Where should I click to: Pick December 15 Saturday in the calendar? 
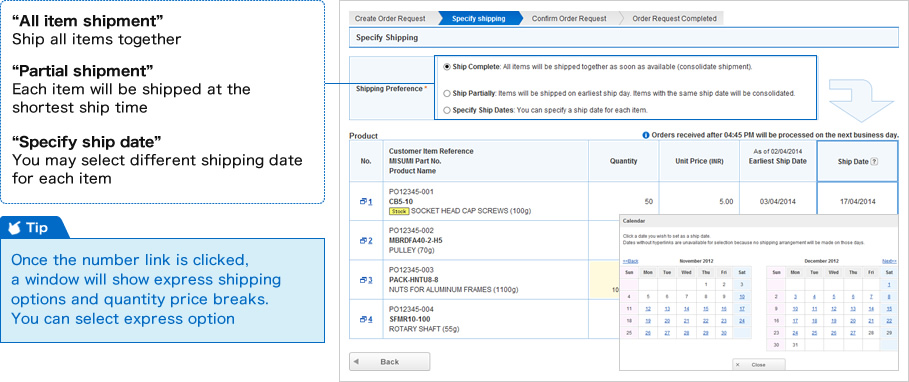889,309
